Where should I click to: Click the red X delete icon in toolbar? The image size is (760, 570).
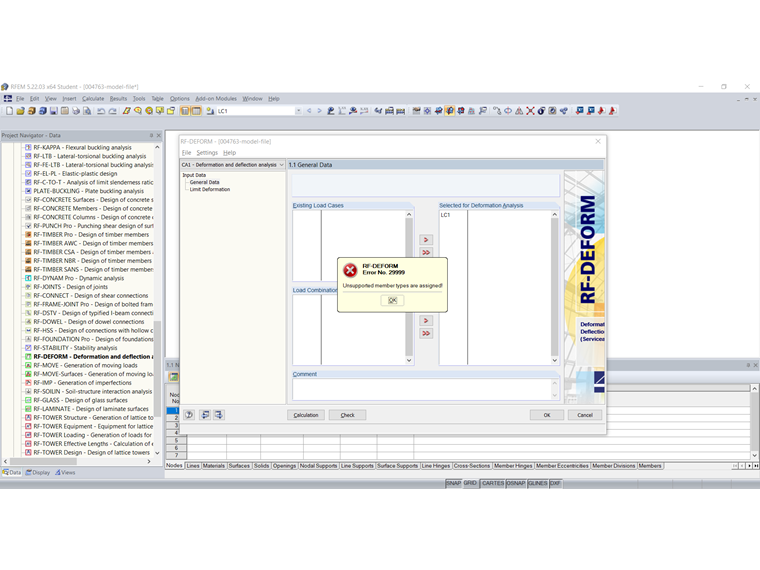[x=530, y=111]
